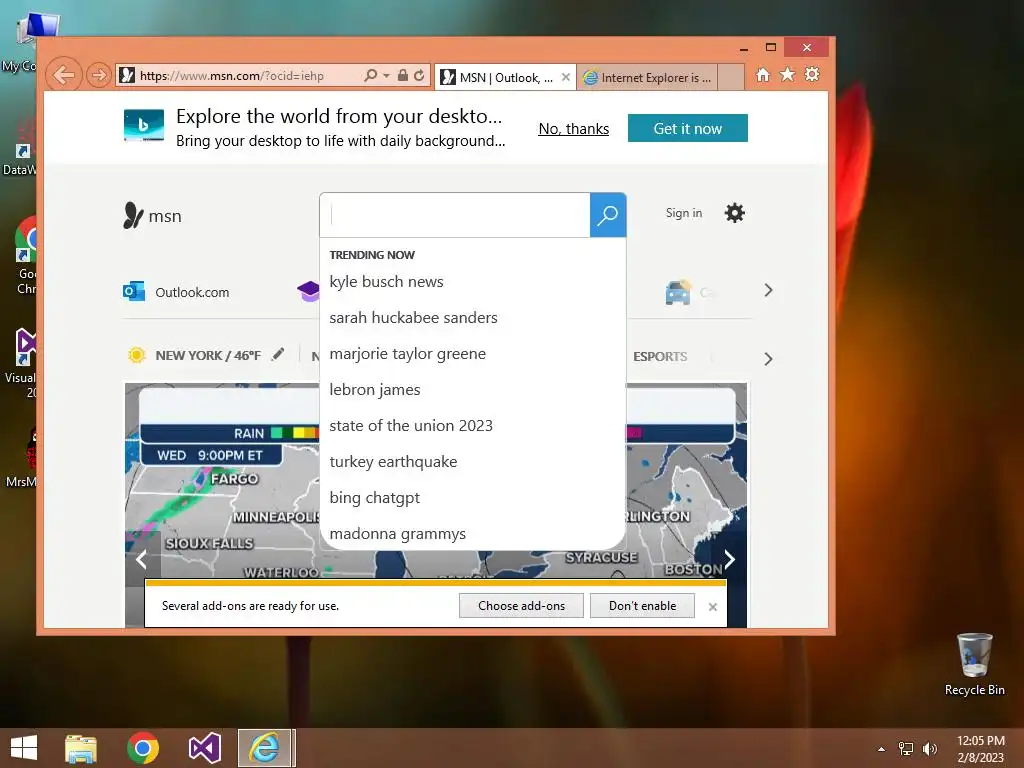Select trending search sarah huckabee sanders
This screenshot has height=768, width=1024.
coord(413,317)
